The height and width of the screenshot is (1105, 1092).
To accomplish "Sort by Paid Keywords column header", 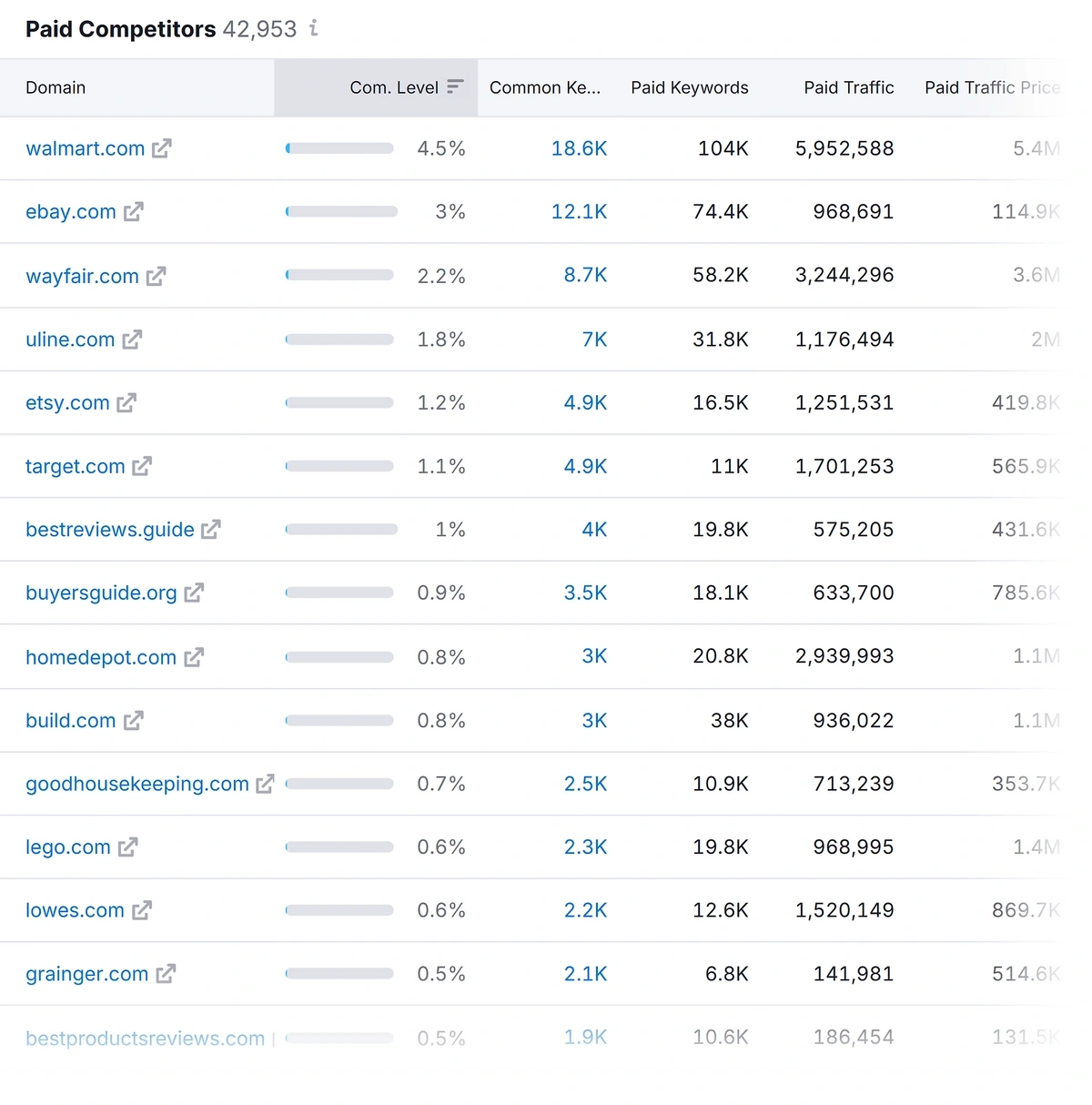I will [x=690, y=87].
